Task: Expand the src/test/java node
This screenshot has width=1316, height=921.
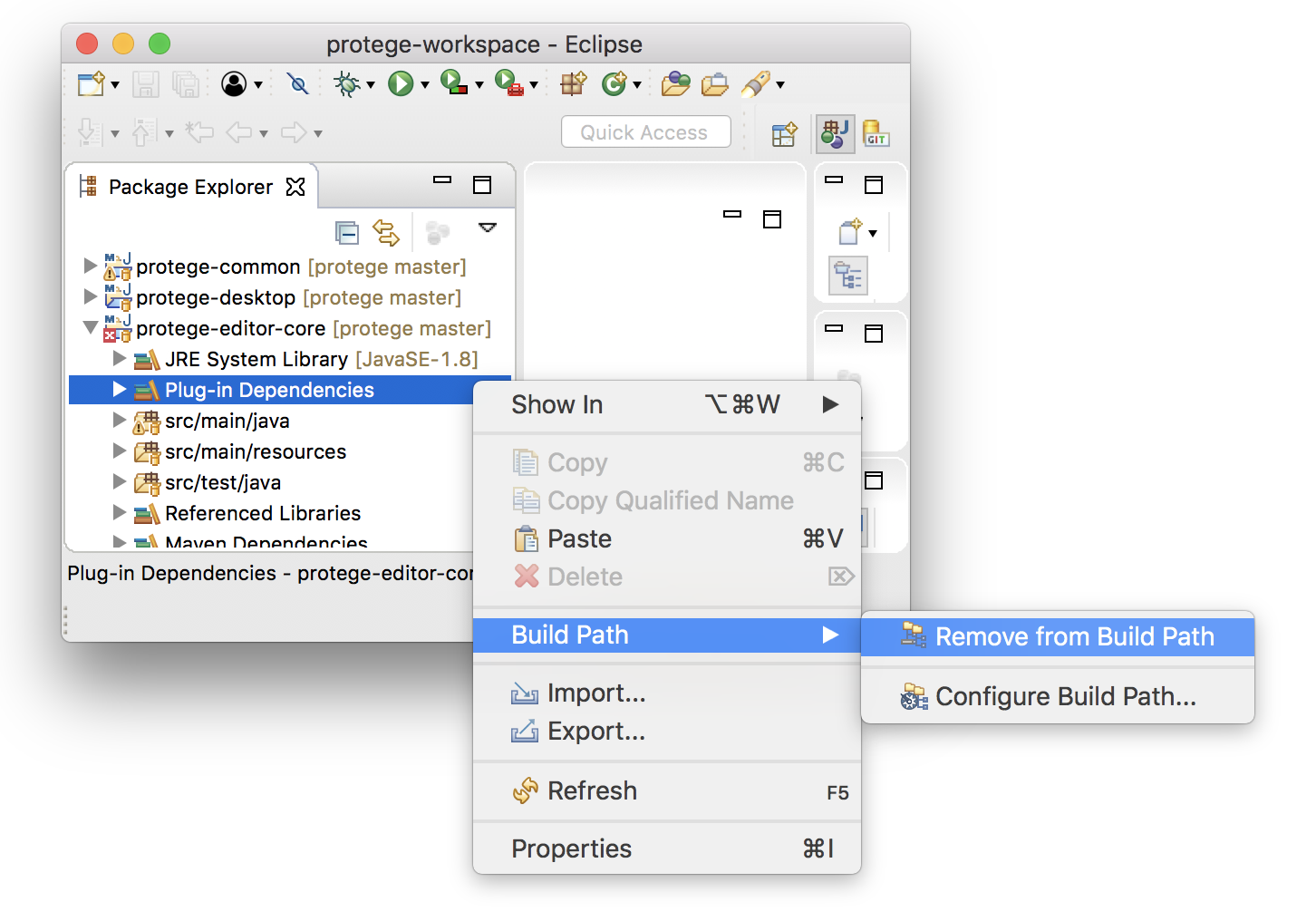Action: tap(119, 481)
